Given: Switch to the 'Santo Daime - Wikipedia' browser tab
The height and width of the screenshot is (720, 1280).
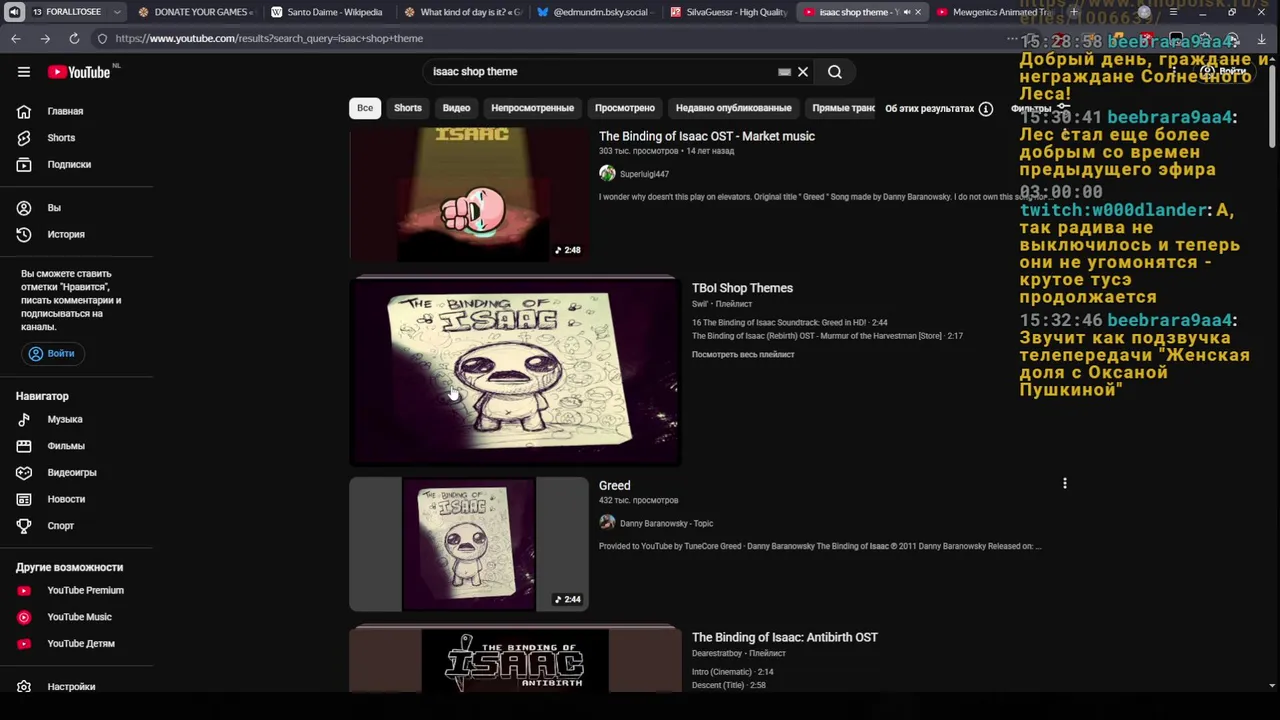Looking at the screenshot, I should tap(326, 12).
